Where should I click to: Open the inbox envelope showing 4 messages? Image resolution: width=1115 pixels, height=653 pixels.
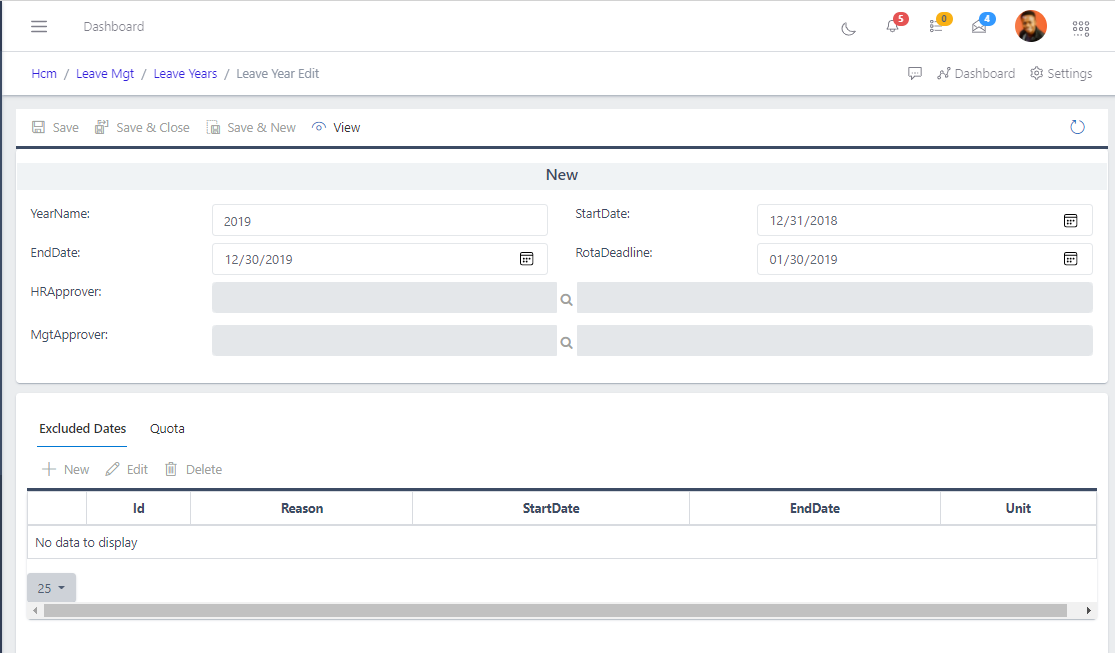coord(981,28)
